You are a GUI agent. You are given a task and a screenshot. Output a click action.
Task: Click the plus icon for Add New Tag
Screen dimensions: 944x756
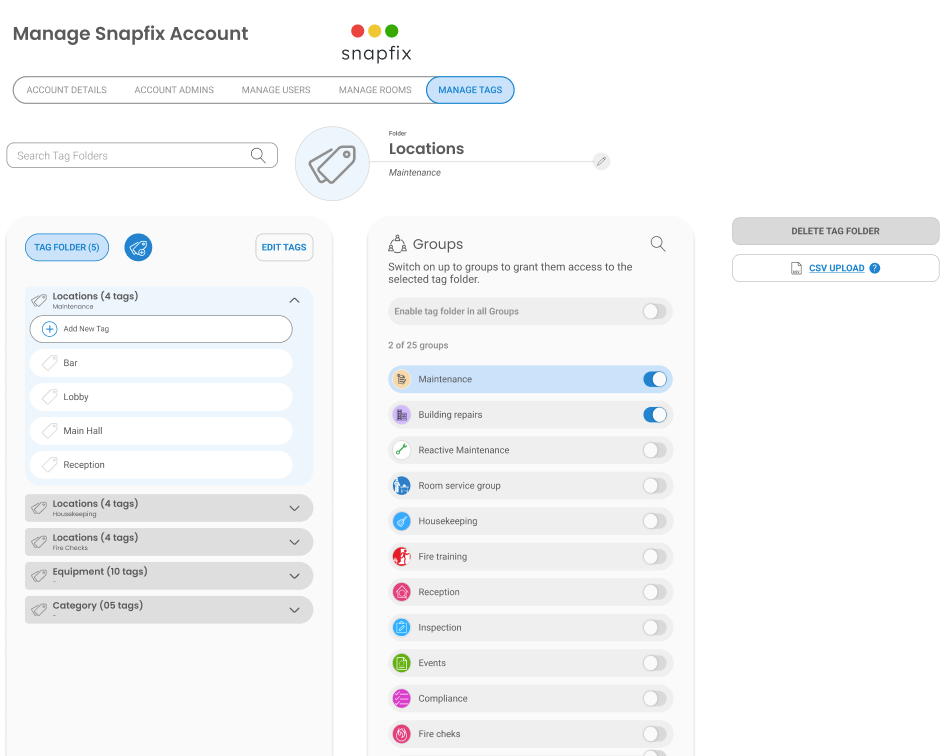49,329
